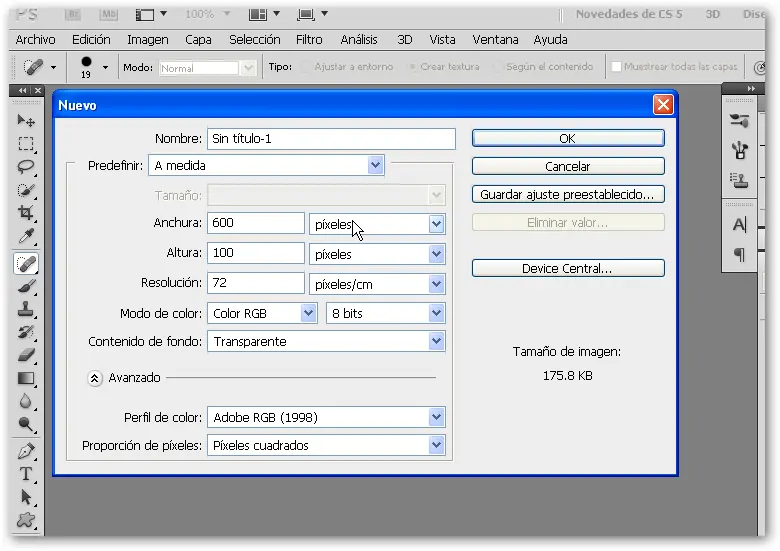Select the Según el contenido option
Image resolution: width=780 pixels, height=551 pixels.
(543, 67)
